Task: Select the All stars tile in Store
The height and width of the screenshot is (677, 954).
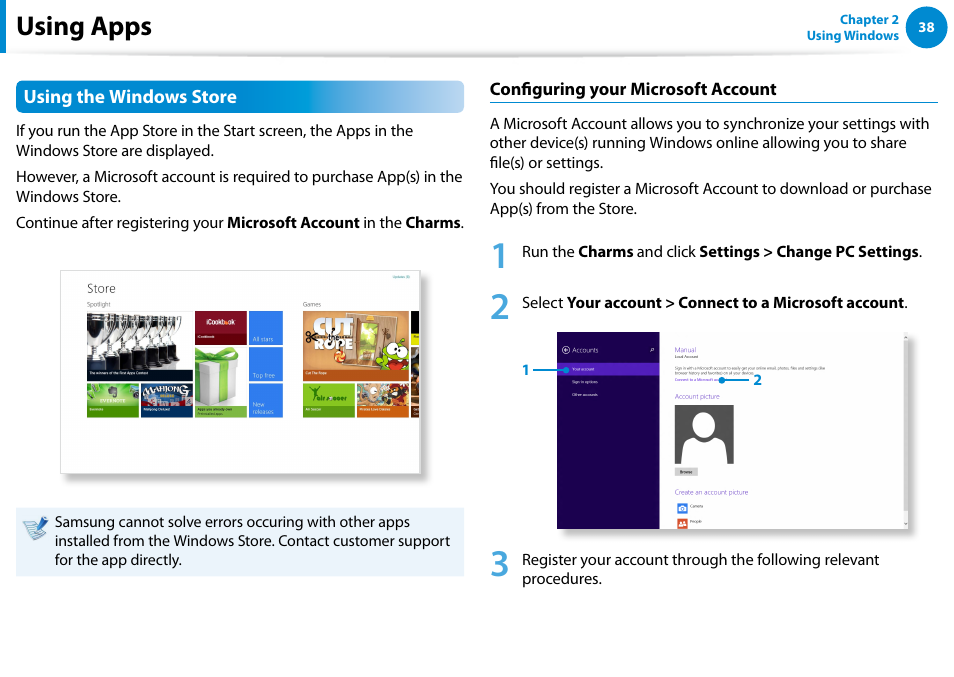Action: [266, 328]
